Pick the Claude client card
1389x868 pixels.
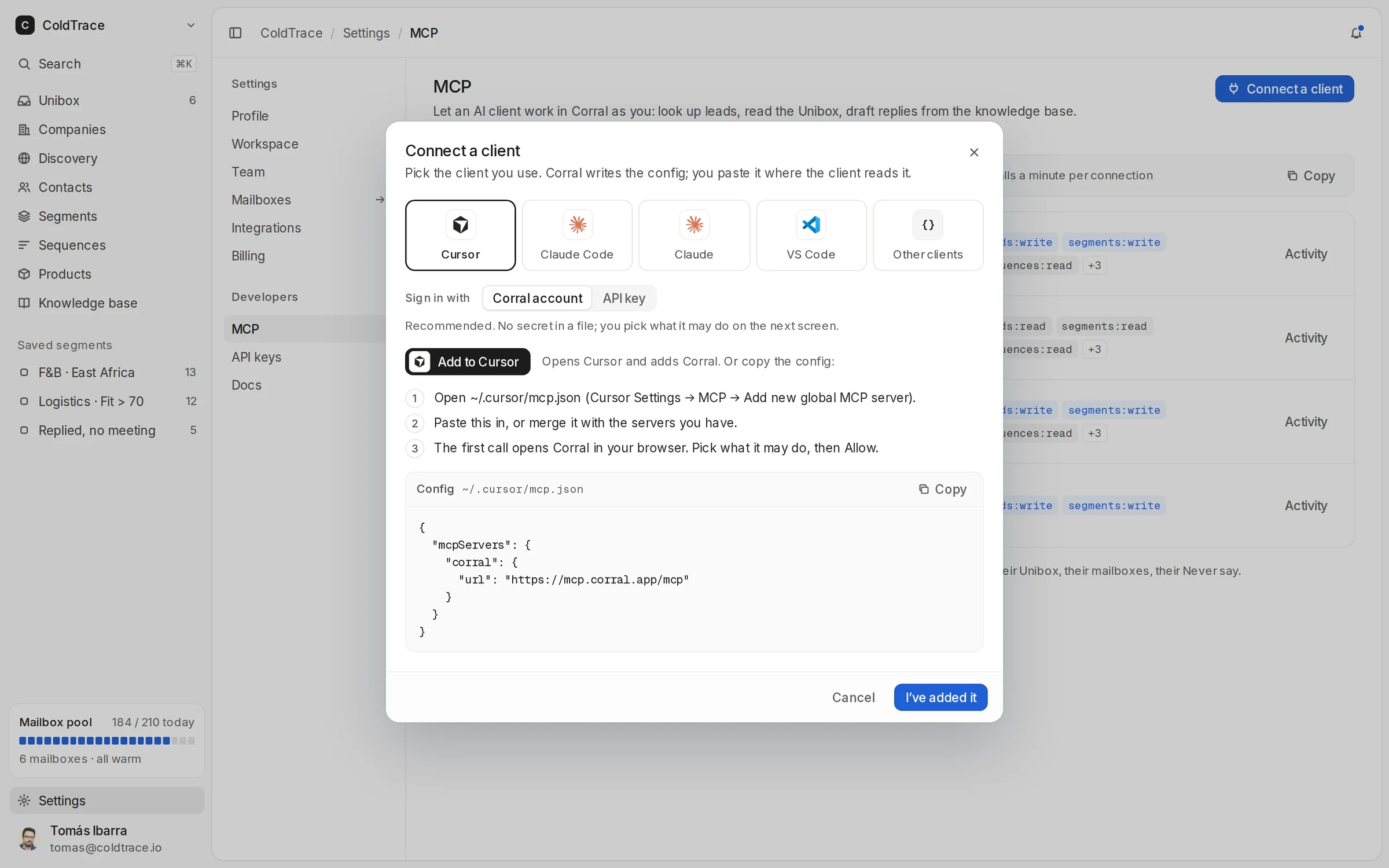694,235
